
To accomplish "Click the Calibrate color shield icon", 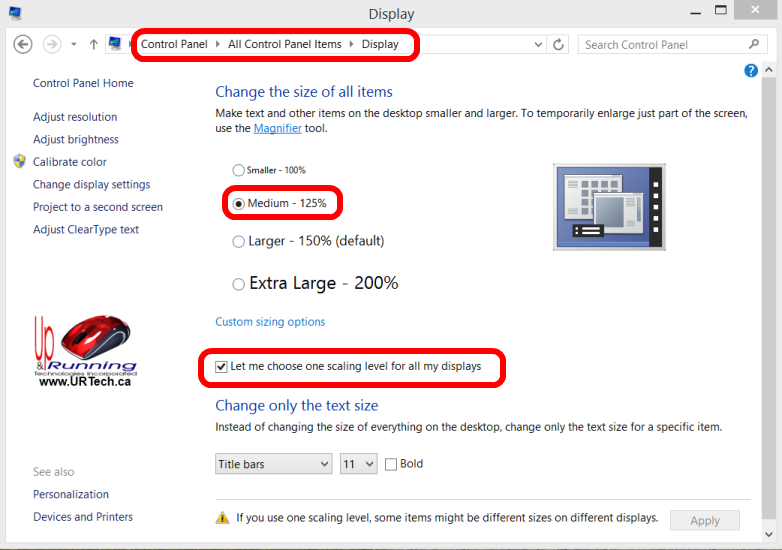I will click(x=19, y=161).
